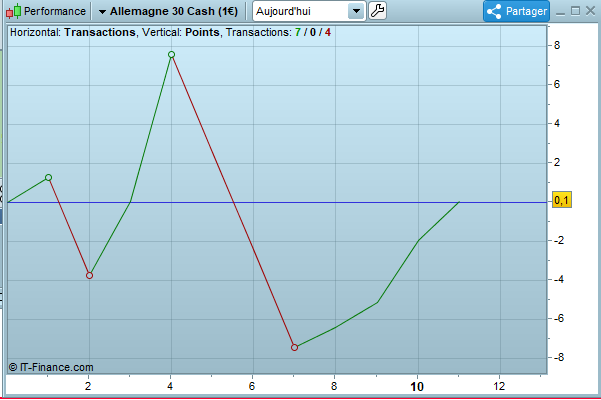The image size is (601, 400).
Task: Click the Performance candlestick icon
Action: pos(13,11)
